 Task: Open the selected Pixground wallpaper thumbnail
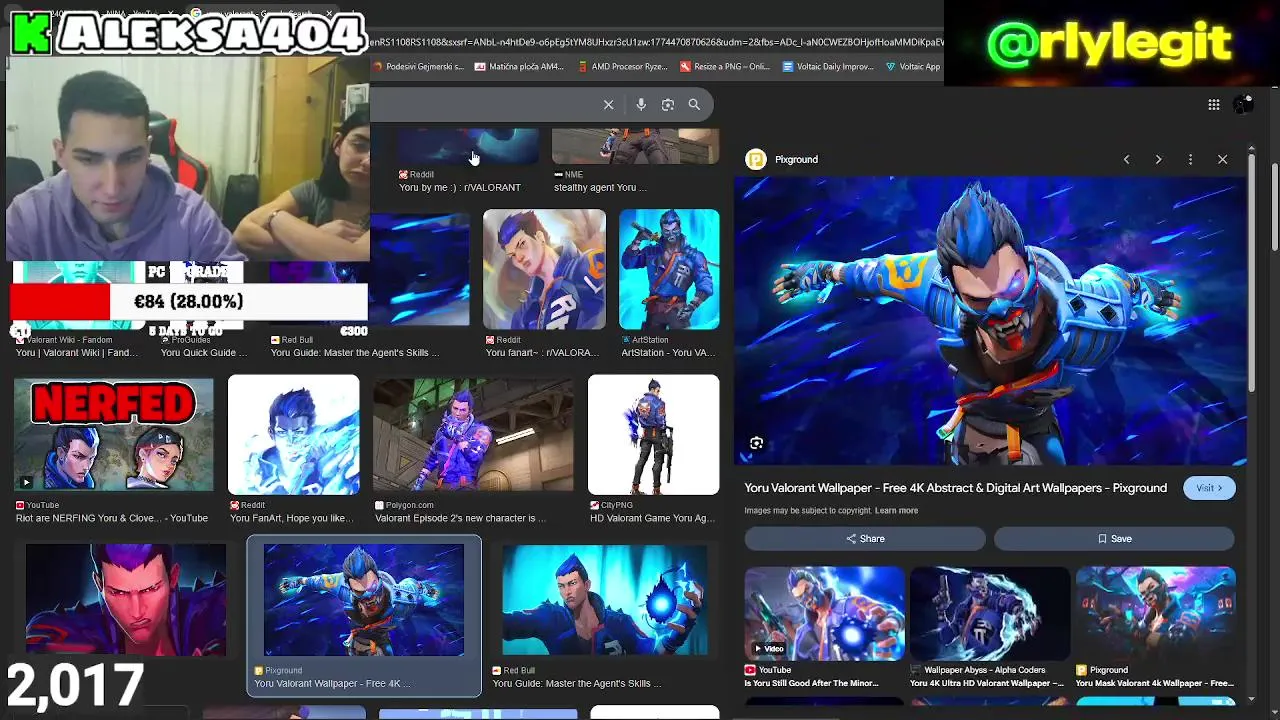click(x=364, y=600)
